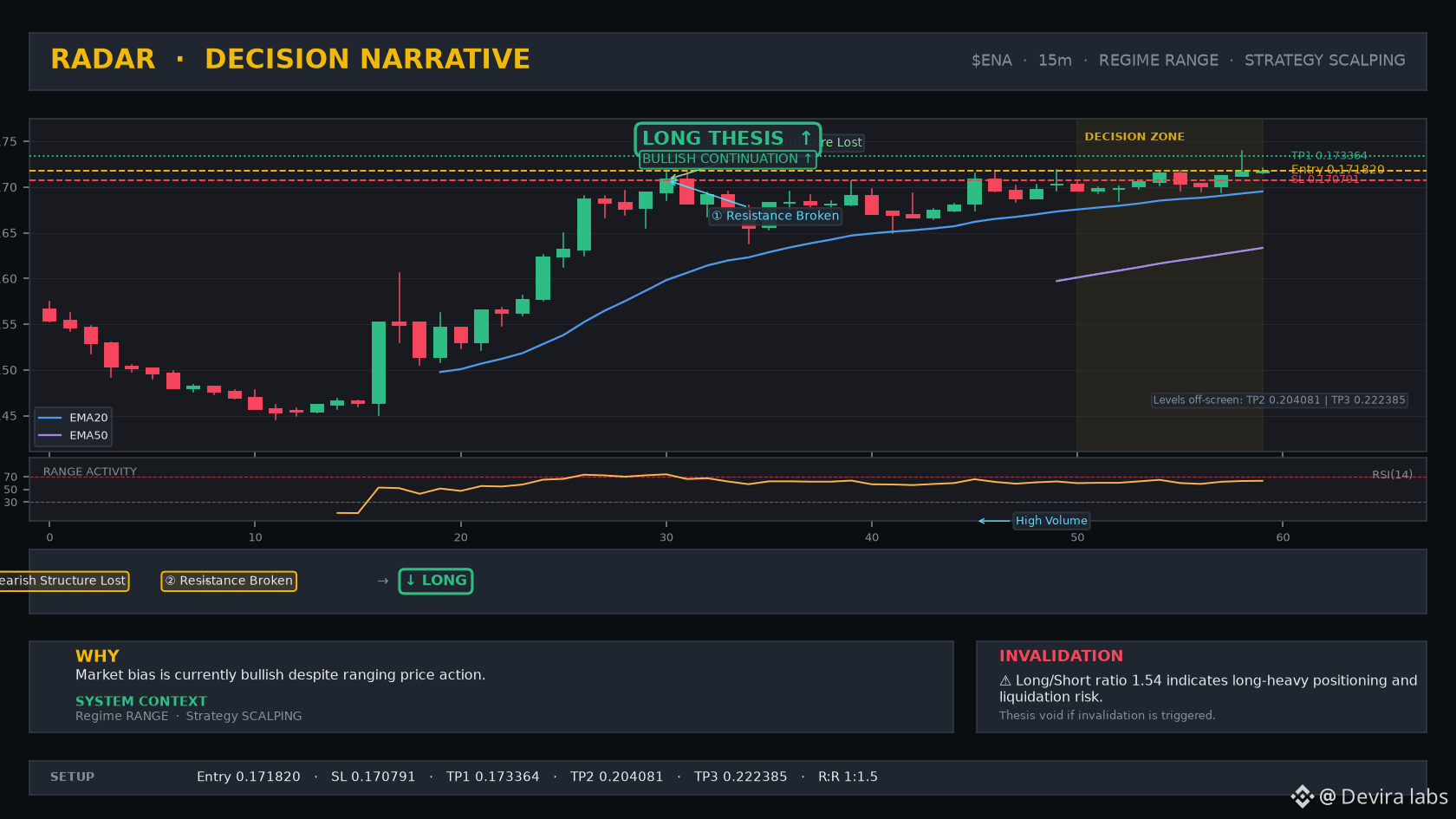The width and height of the screenshot is (1456, 819).
Task: Click the High Volume label under RSI
Action: [1051, 521]
